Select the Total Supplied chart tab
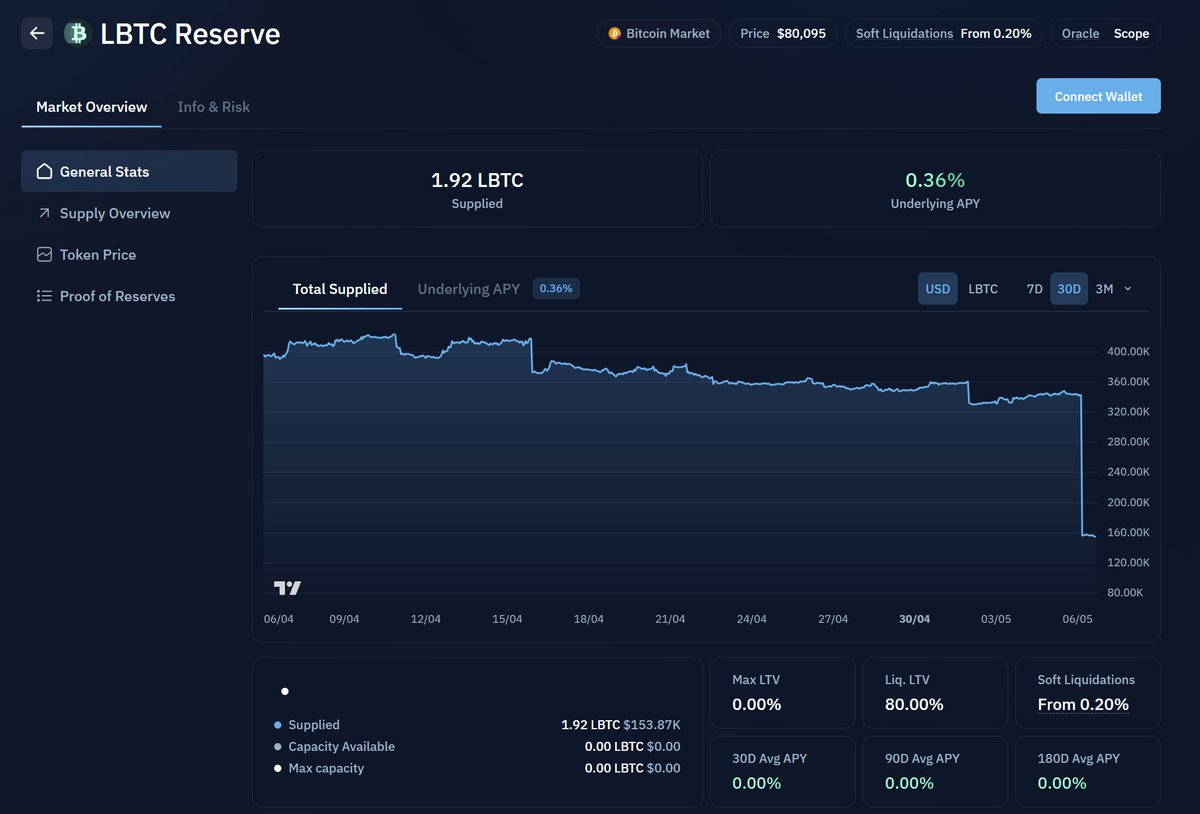Image resolution: width=1200 pixels, height=814 pixels. coord(340,289)
